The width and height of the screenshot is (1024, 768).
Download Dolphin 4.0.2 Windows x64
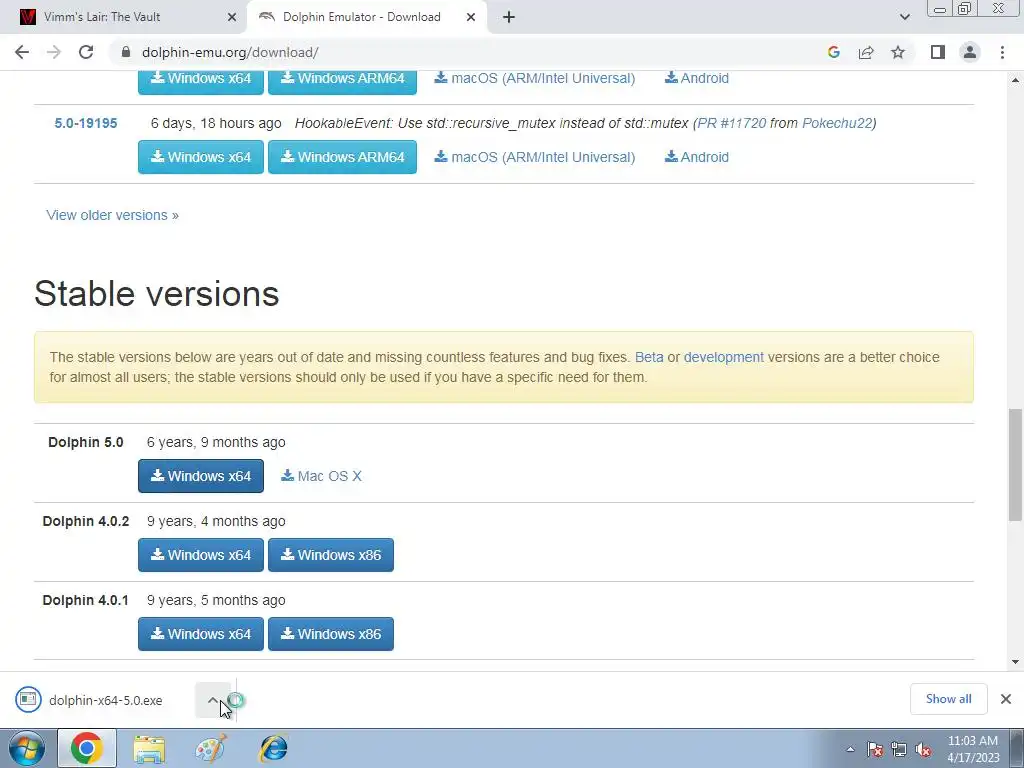coord(200,555)
